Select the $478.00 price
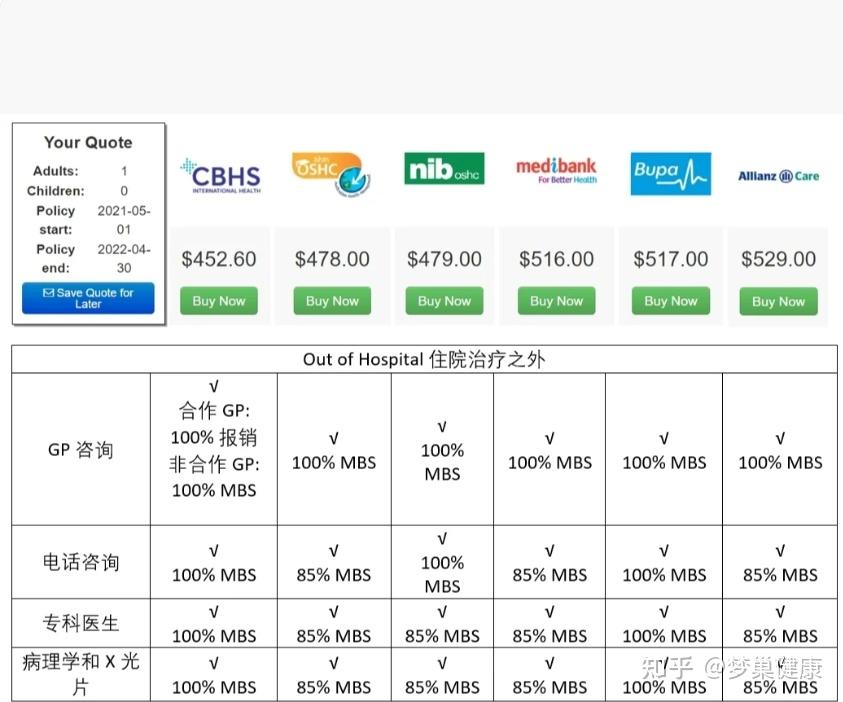Screen dimensions: 843x702 [332, 259]
